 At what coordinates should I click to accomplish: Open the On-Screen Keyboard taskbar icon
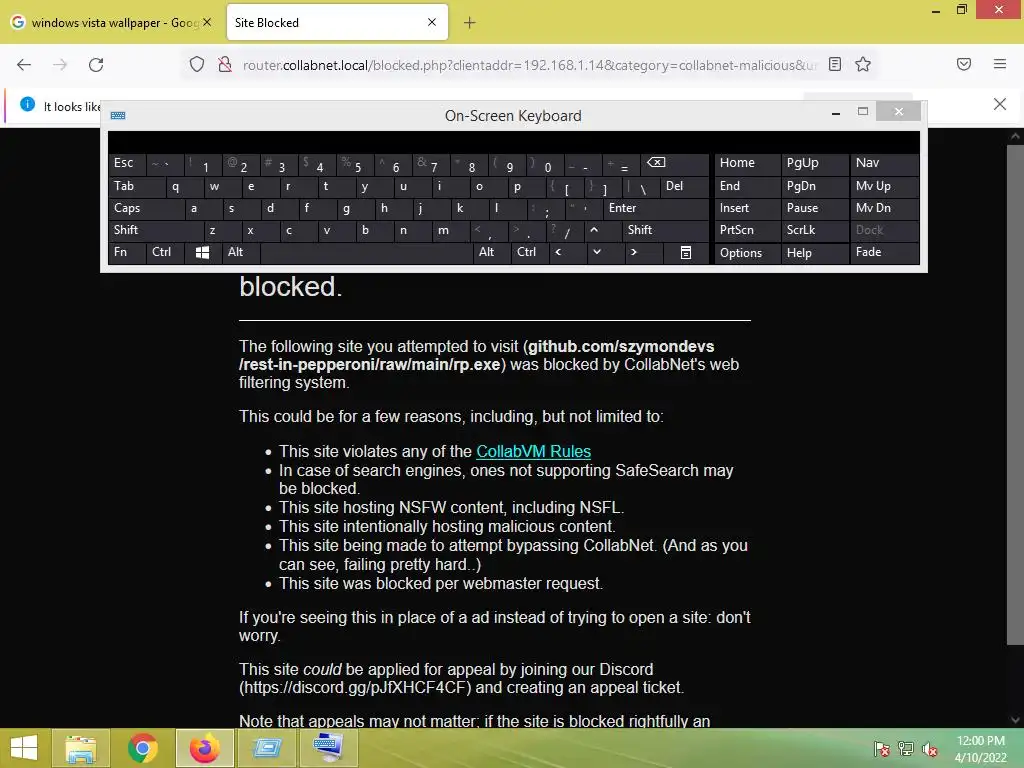(328, 748)
